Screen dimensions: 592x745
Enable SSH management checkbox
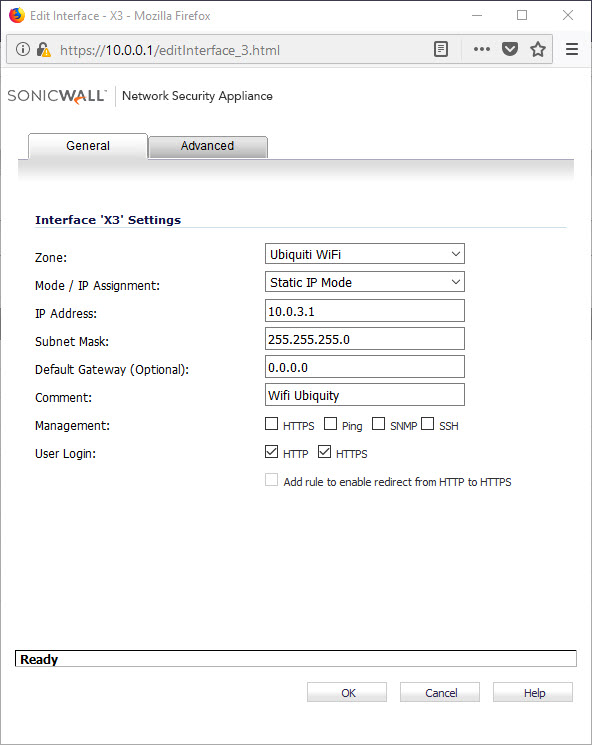[427, 423]
